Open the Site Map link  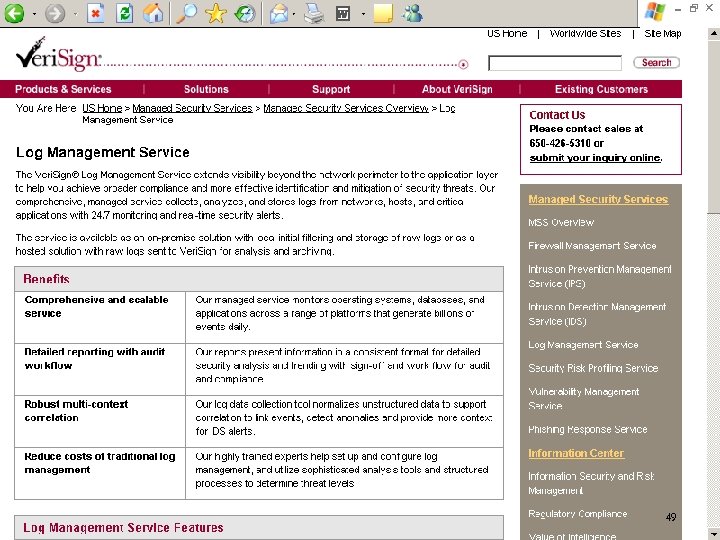pos(663,34)
